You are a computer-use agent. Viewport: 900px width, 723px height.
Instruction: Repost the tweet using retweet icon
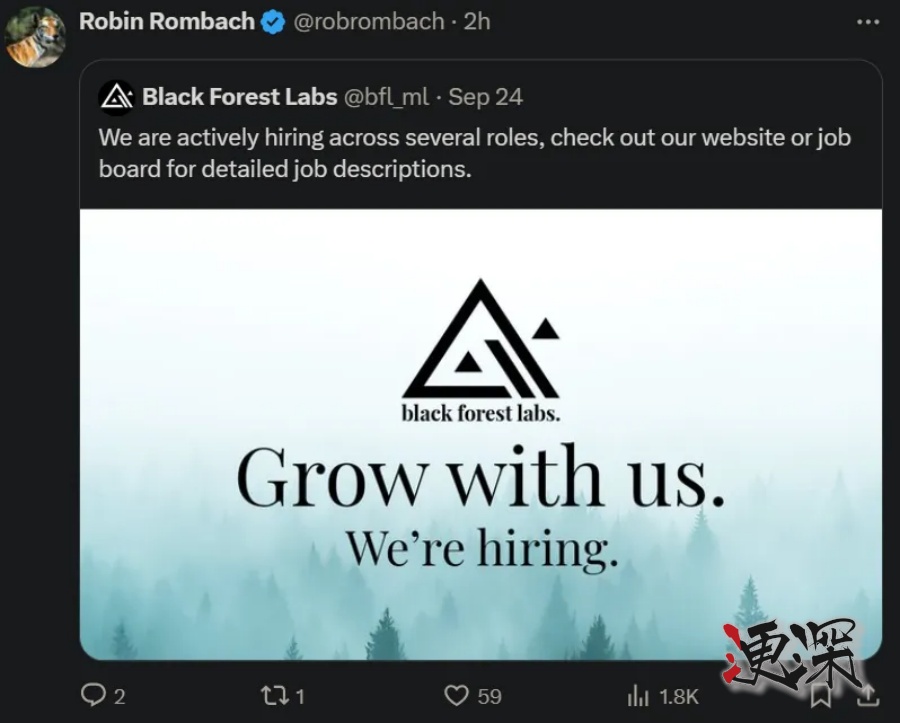coord(274,695)
